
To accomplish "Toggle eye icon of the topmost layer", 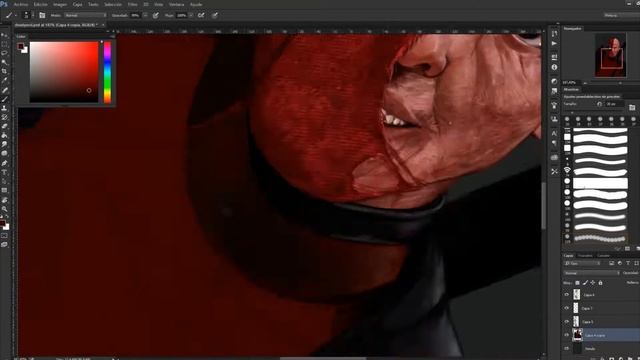I will [x=567, y=294].
